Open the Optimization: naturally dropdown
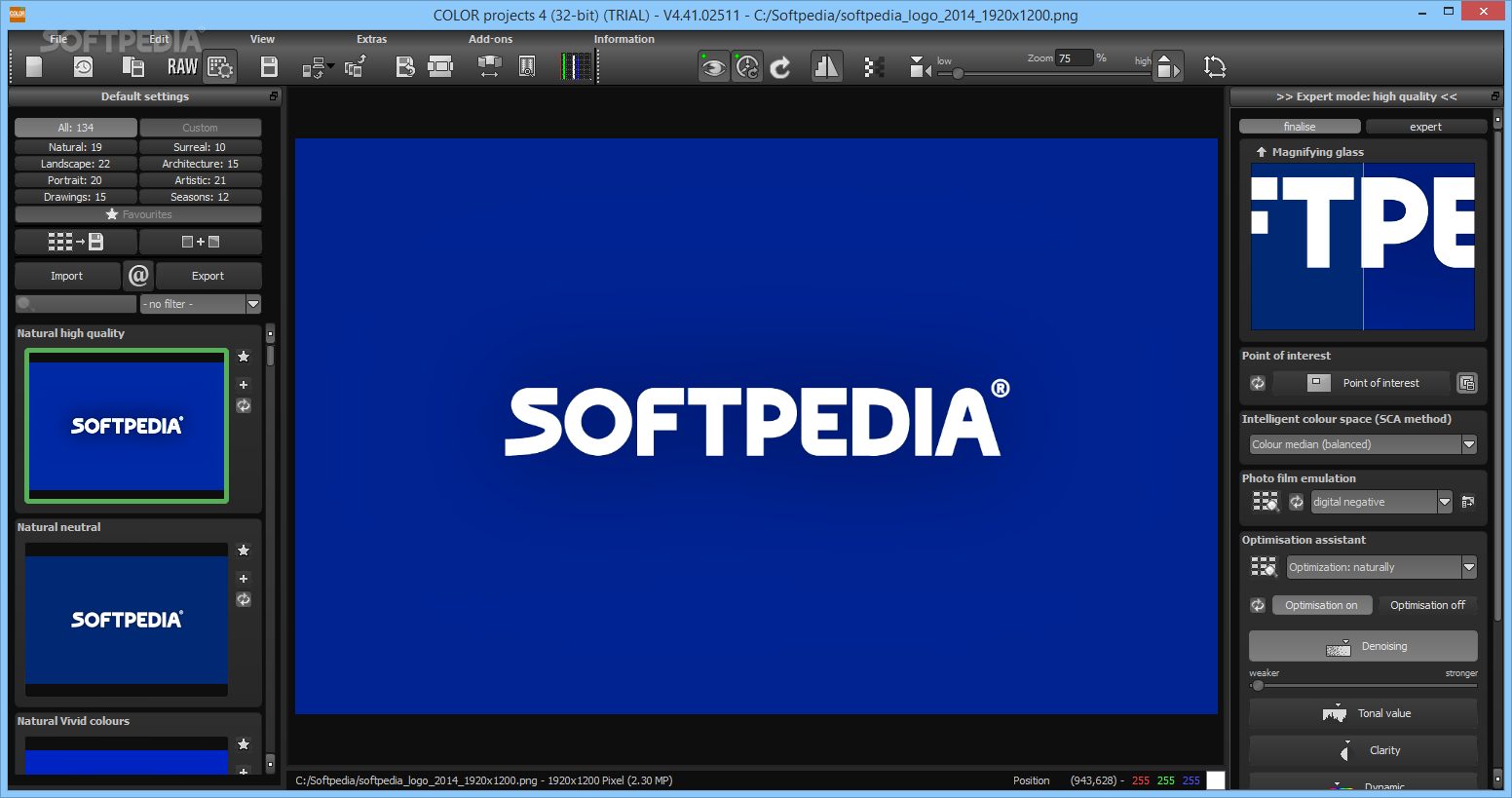Viewport: 1512px width, 798px height. [x=1381, y=567]
